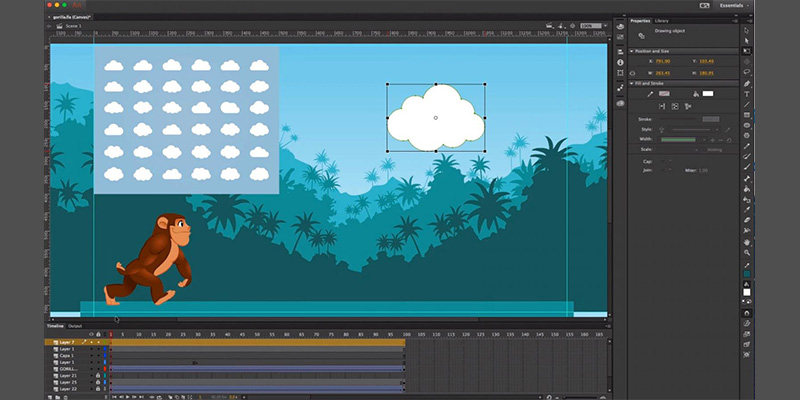The height and width of the screenshot is (400, 800).
Task: Open the Info panel from dock
Action: coord(620,62)
